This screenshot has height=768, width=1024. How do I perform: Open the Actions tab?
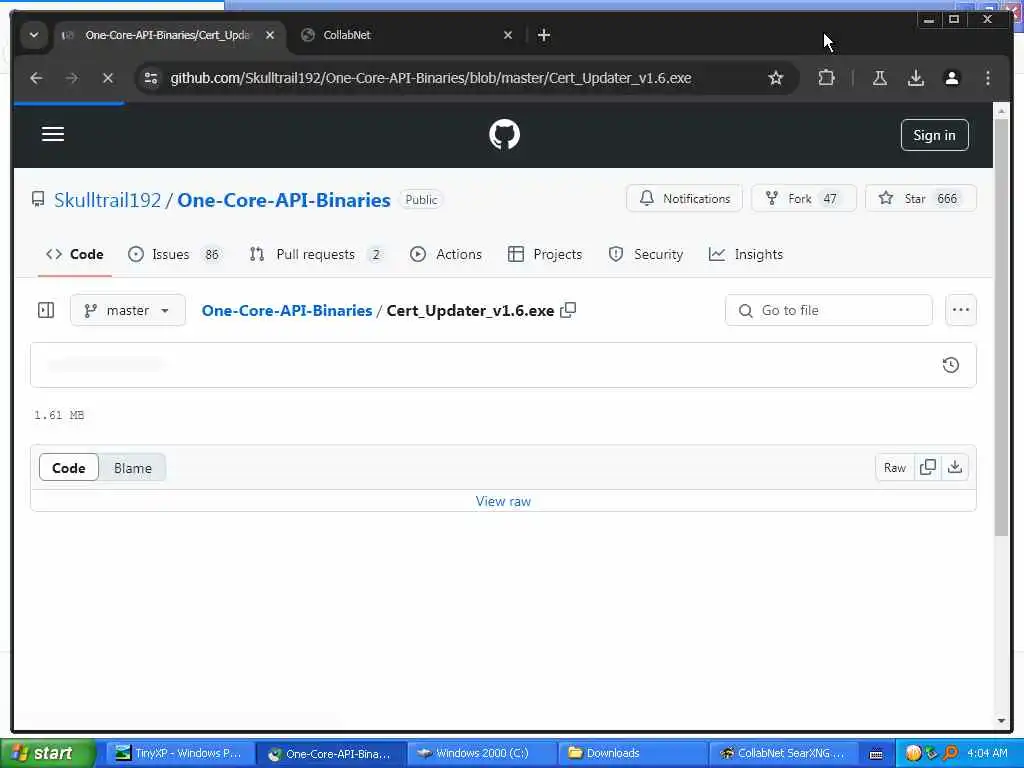click(445, 254)
